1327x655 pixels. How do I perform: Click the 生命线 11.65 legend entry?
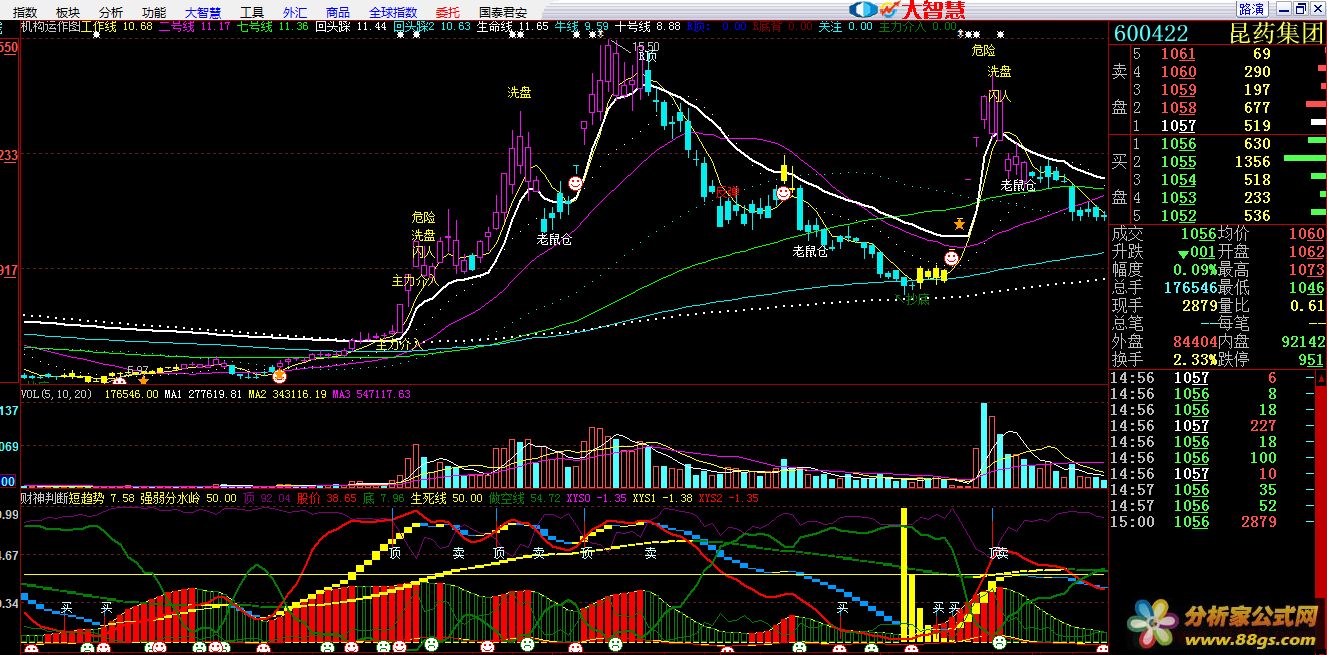513,27
